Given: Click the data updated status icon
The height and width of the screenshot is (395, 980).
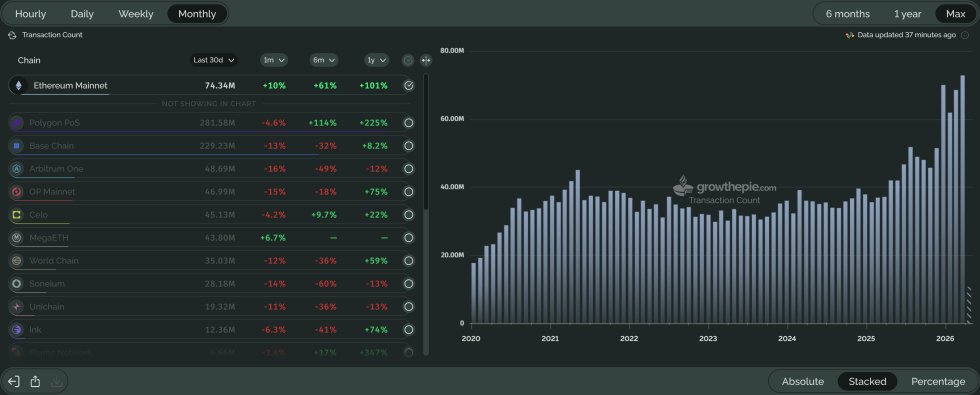Looking at the screenshot, I should coord(849,35).
